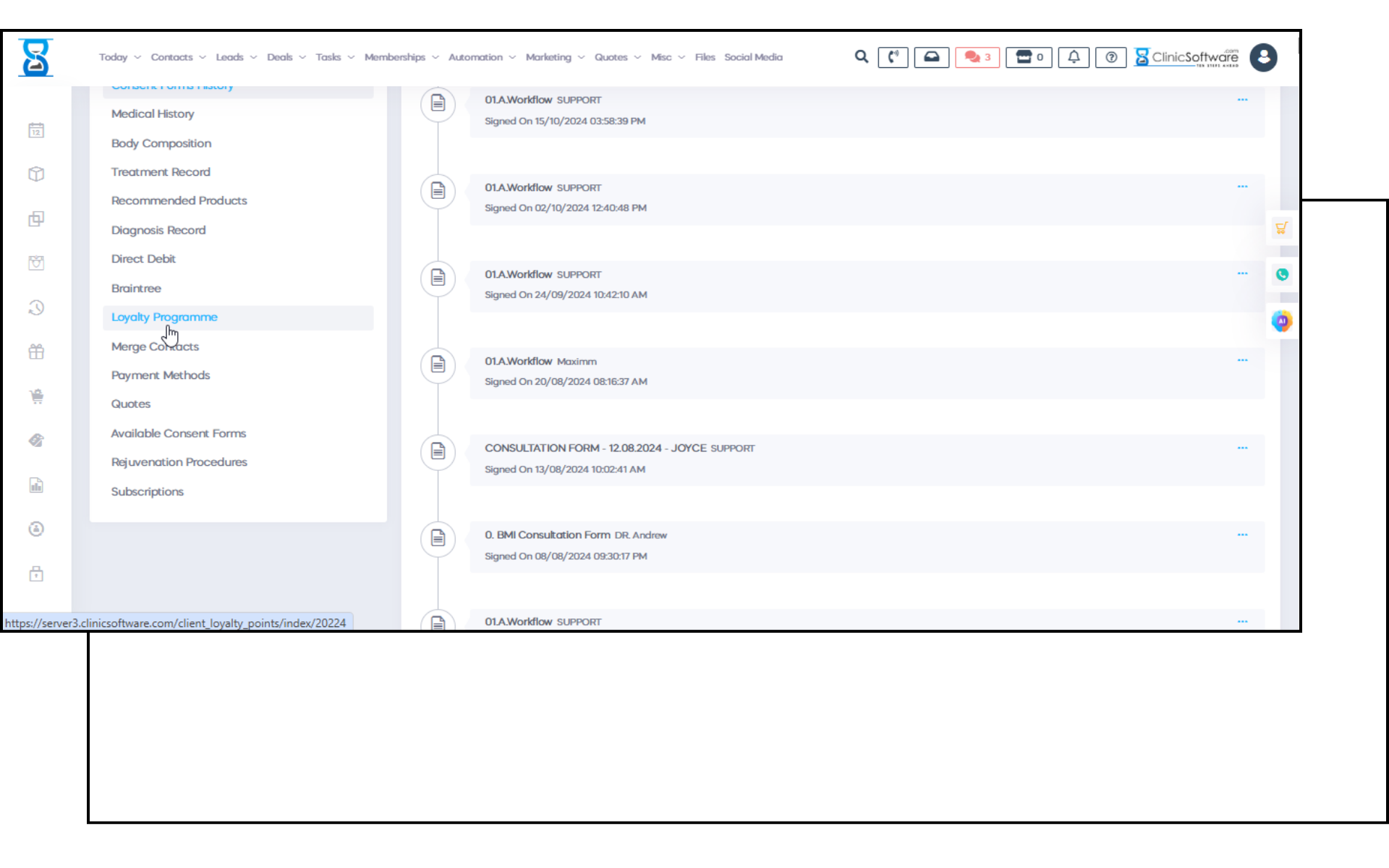Open the user profile avatar
Screen dimensions: 1389x868
(1263, 57)
